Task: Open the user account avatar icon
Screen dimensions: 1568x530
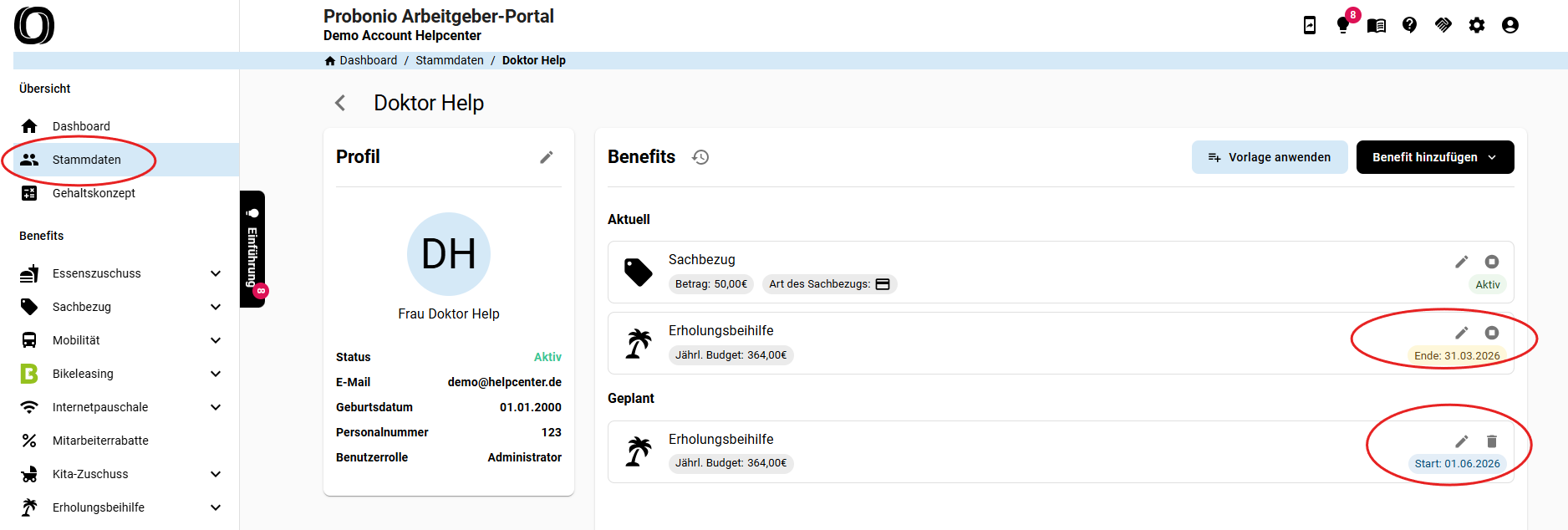Action: coord(1510,25)
